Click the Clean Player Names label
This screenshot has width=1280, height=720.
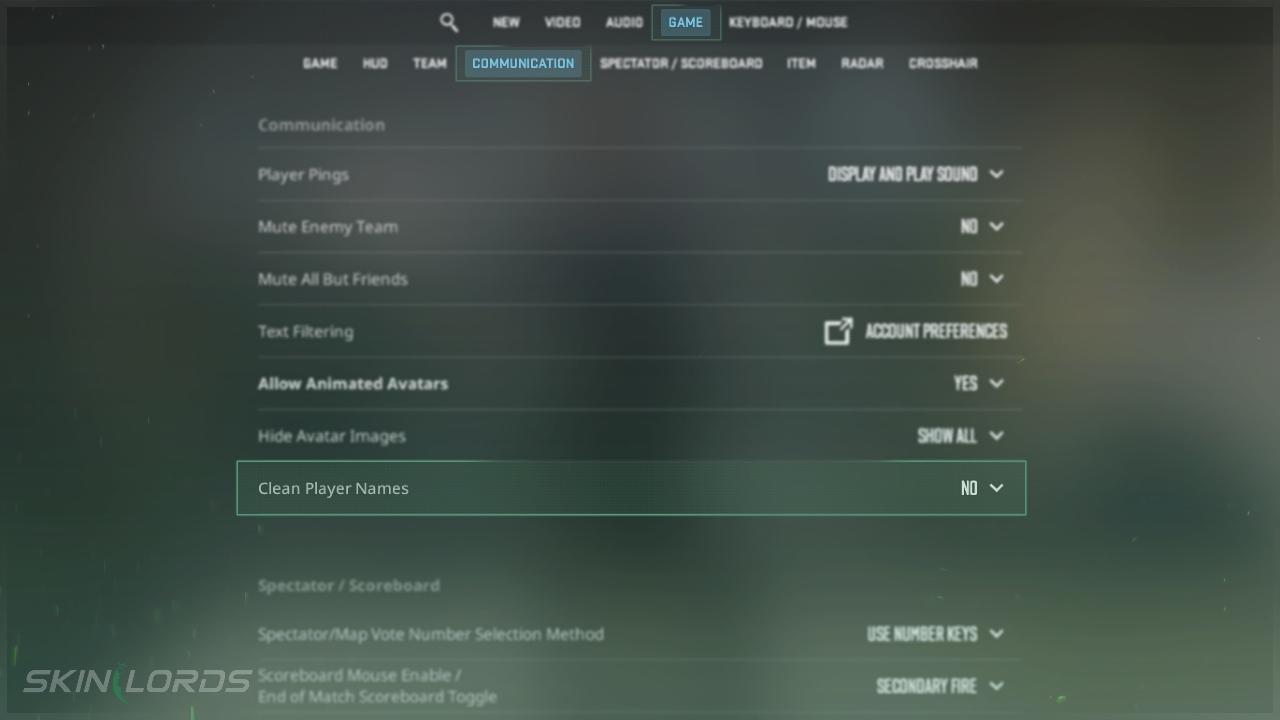[333, 489]
